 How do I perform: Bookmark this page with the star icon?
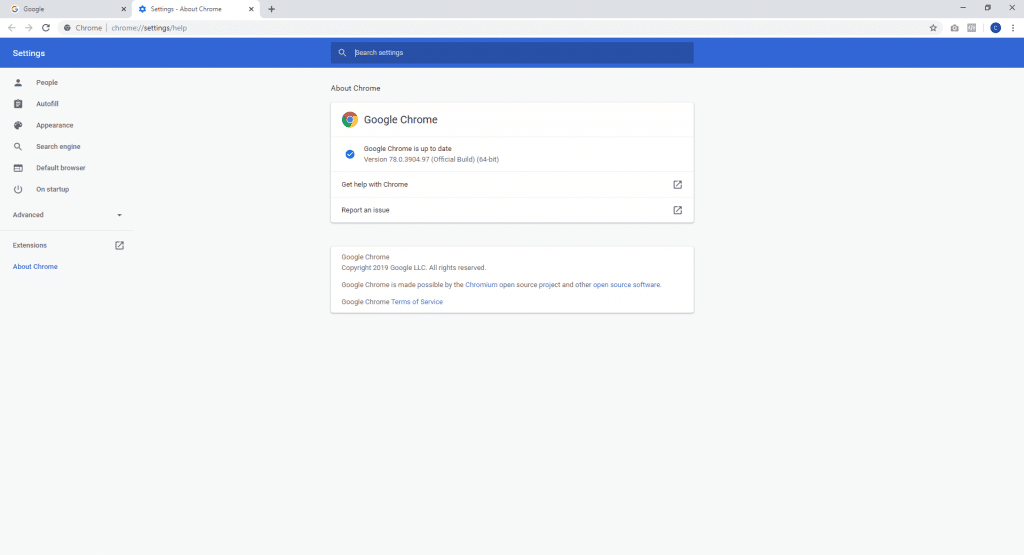(933, 28)
